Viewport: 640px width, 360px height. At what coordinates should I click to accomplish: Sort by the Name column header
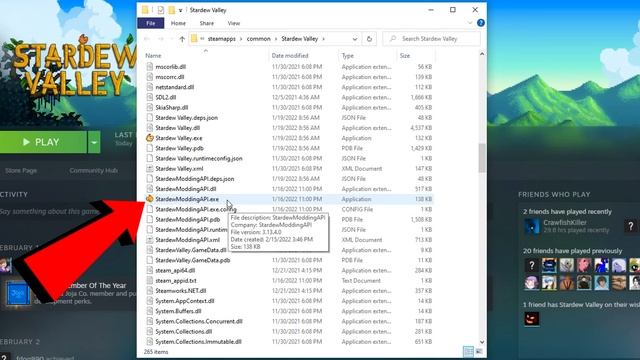pos(153,56)
